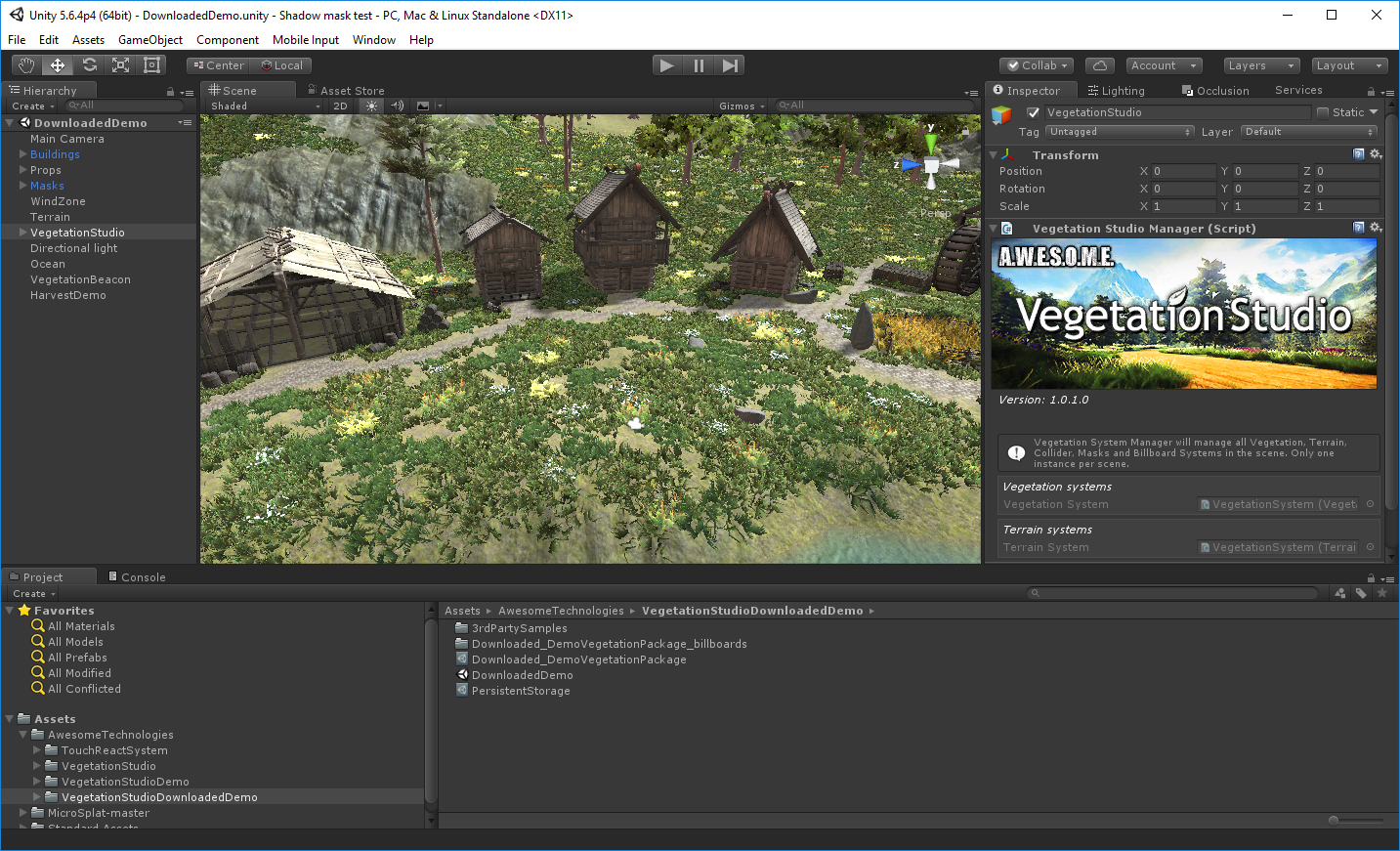Select the Rotate tool
Image resolution: width=1400 pixels, height=851 pixels.
89,65
